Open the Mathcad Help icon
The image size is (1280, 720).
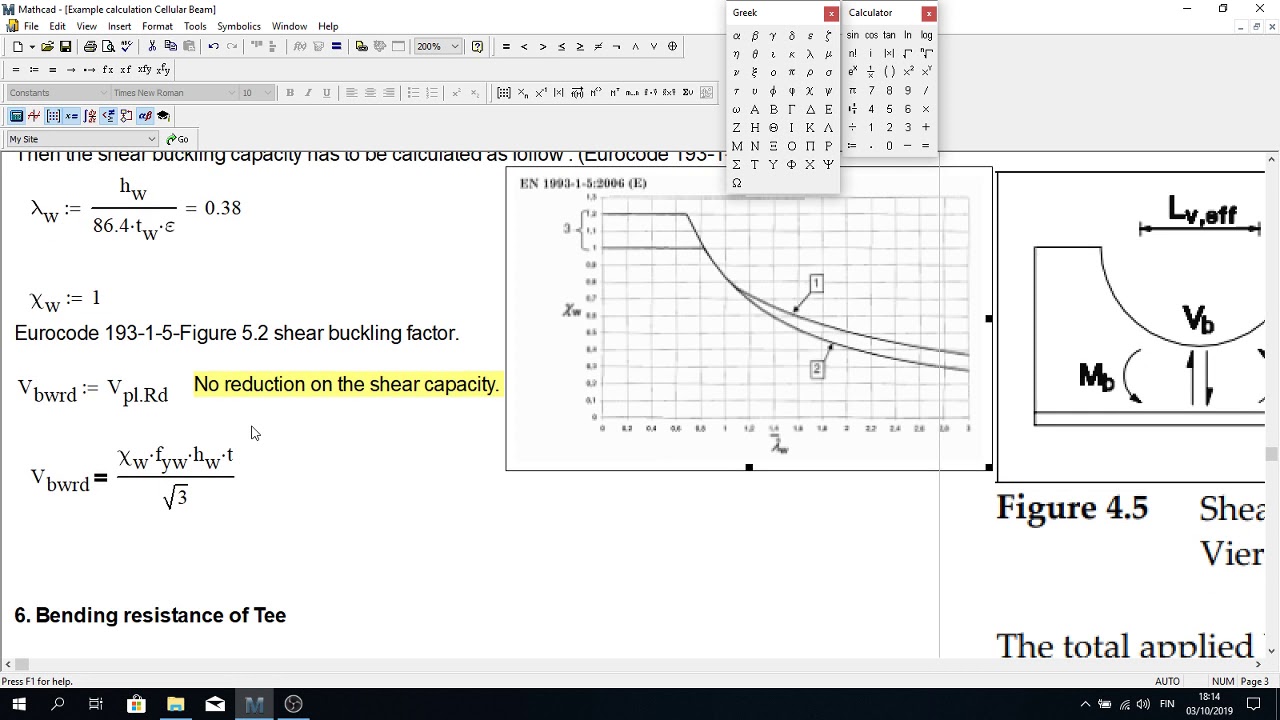(x=477, y=46)
